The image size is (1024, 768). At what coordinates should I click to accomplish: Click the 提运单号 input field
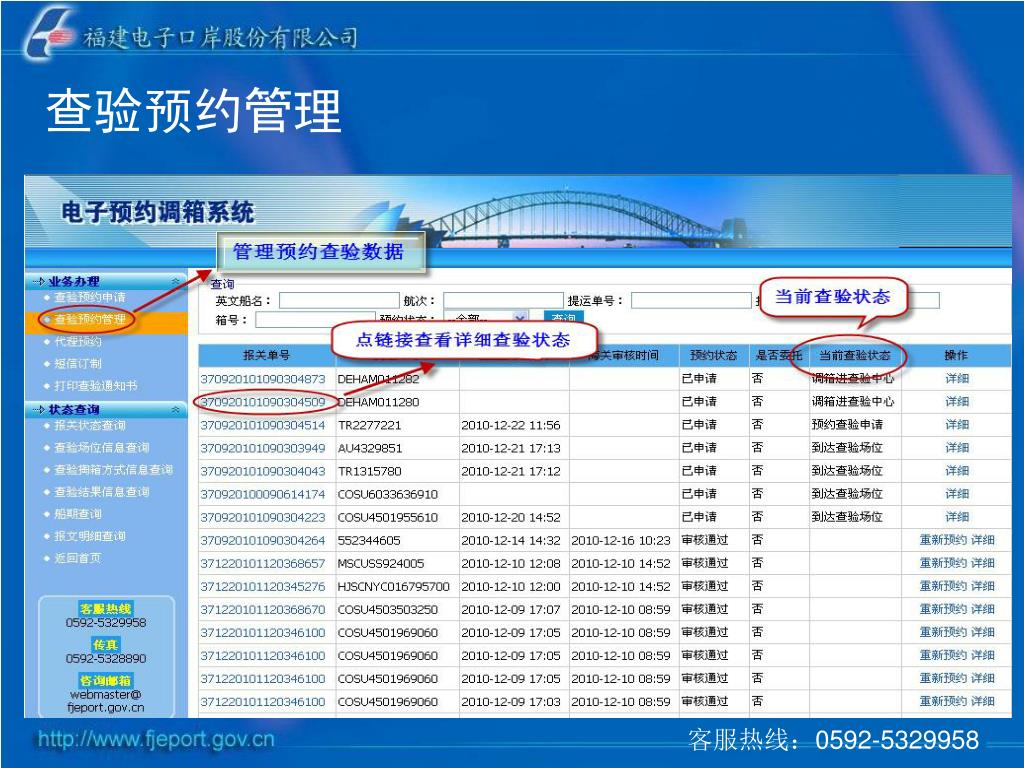click(x=691, y=300)
